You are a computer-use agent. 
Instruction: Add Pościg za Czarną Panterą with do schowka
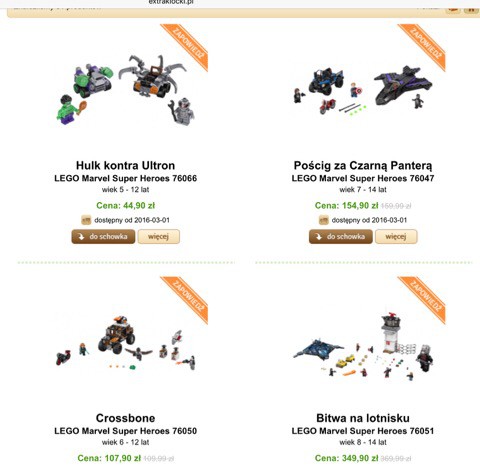pyautogui.click(x=341, y=237)
